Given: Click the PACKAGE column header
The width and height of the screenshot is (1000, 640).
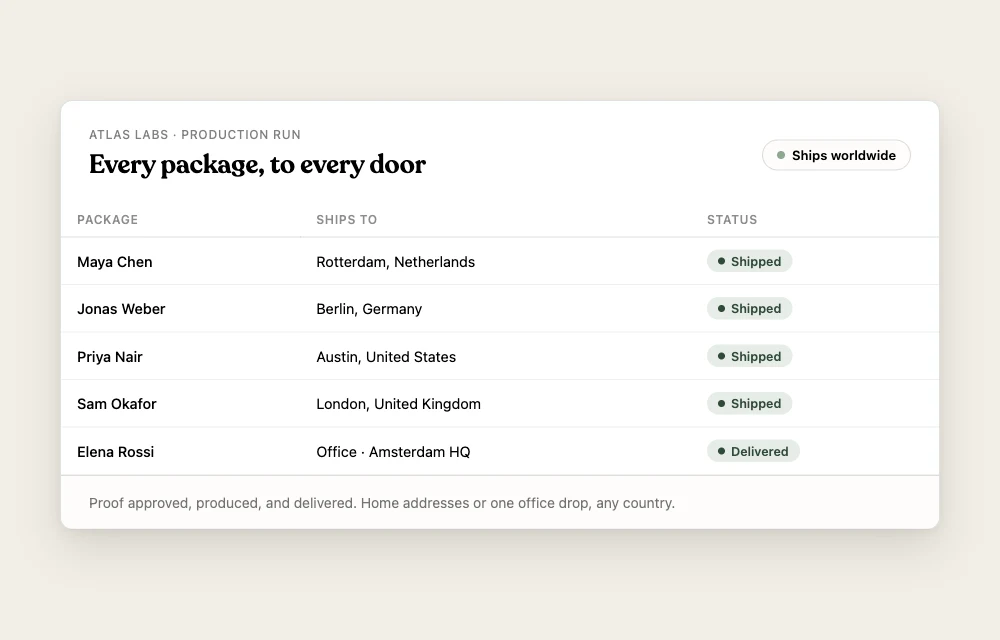Looking at the screenshot, I should pyautogui.click(x=107, y=220).
